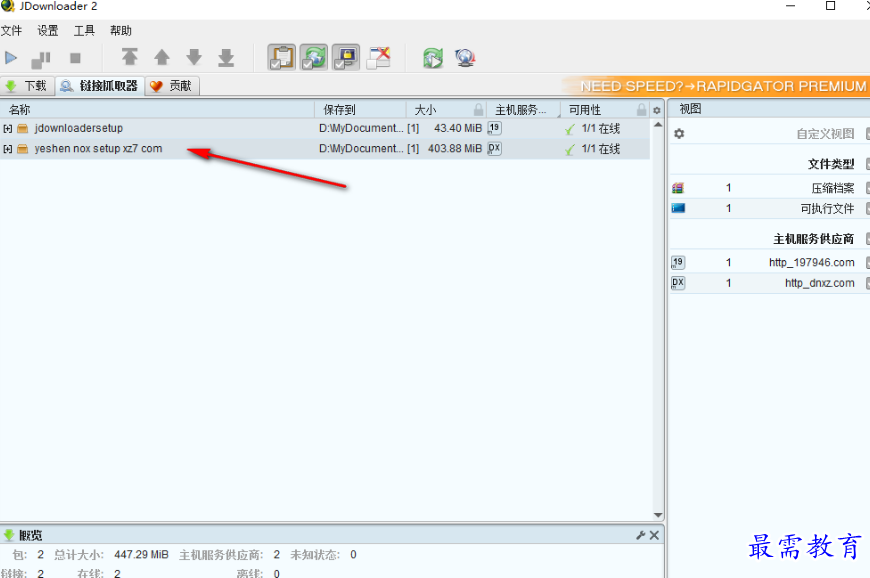
Task: Click the reconnect now icon
Action: [x=433, y=58]
